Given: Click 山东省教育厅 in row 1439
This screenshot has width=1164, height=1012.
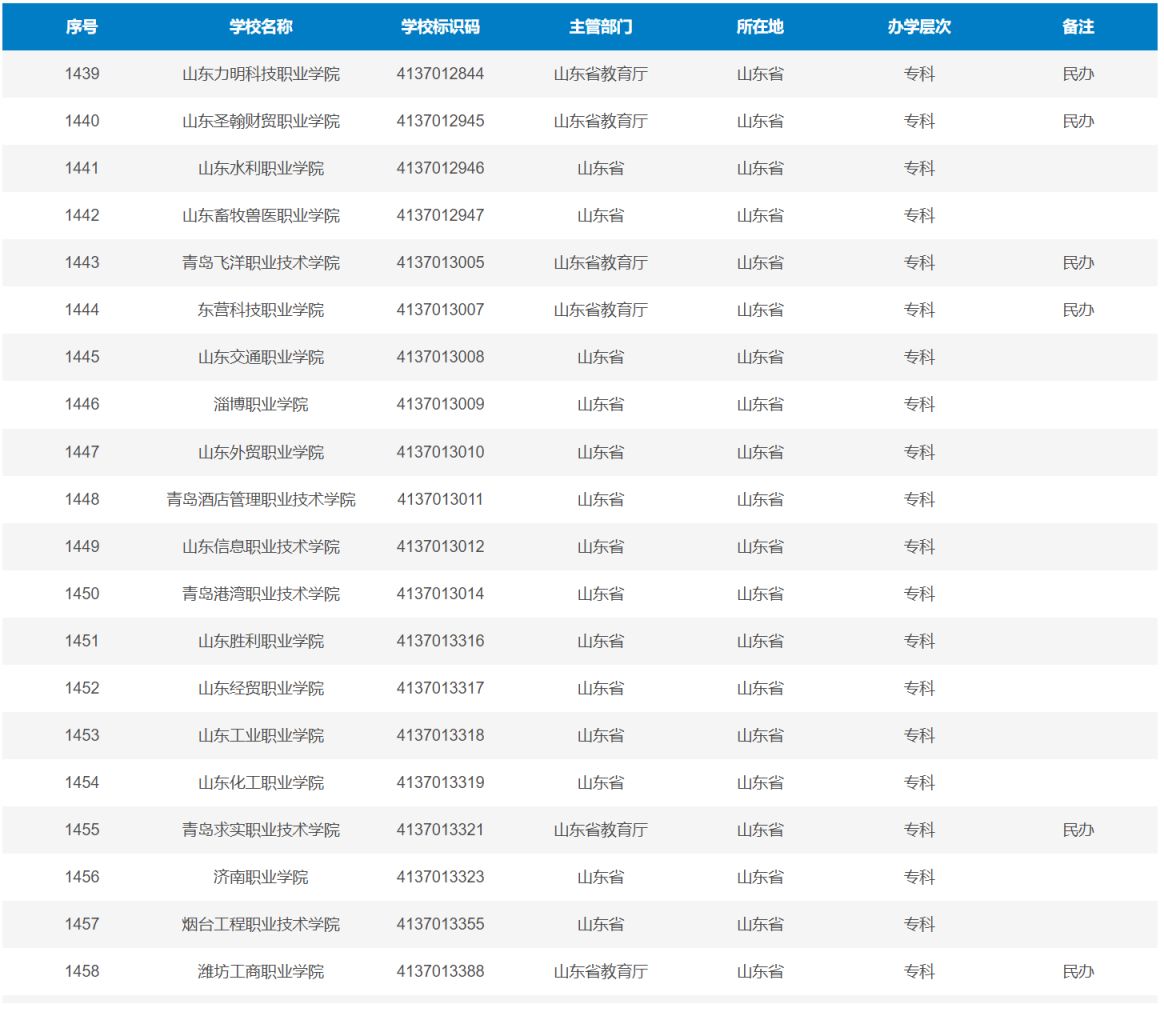Looking at the screenshot, I should click(x=601, y=74).
